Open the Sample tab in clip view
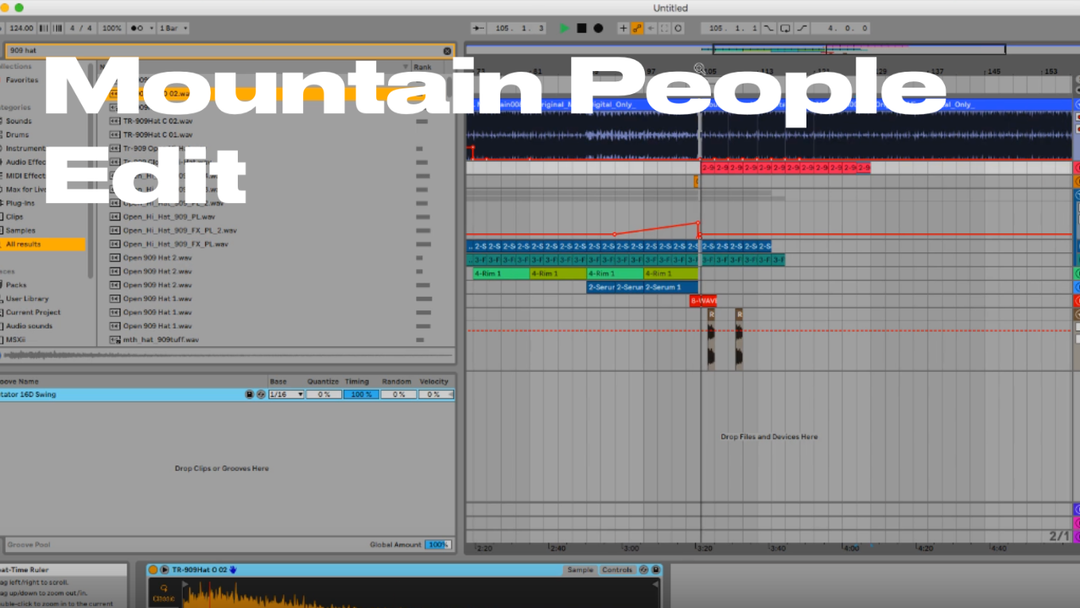 tap(580, 570)
